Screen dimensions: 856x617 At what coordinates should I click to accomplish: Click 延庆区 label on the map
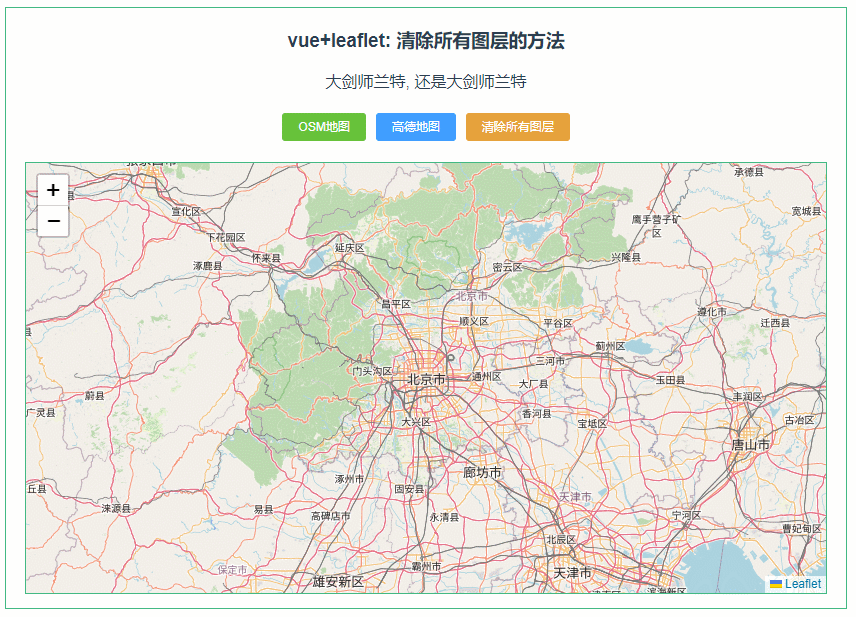[x=349, y=248]
